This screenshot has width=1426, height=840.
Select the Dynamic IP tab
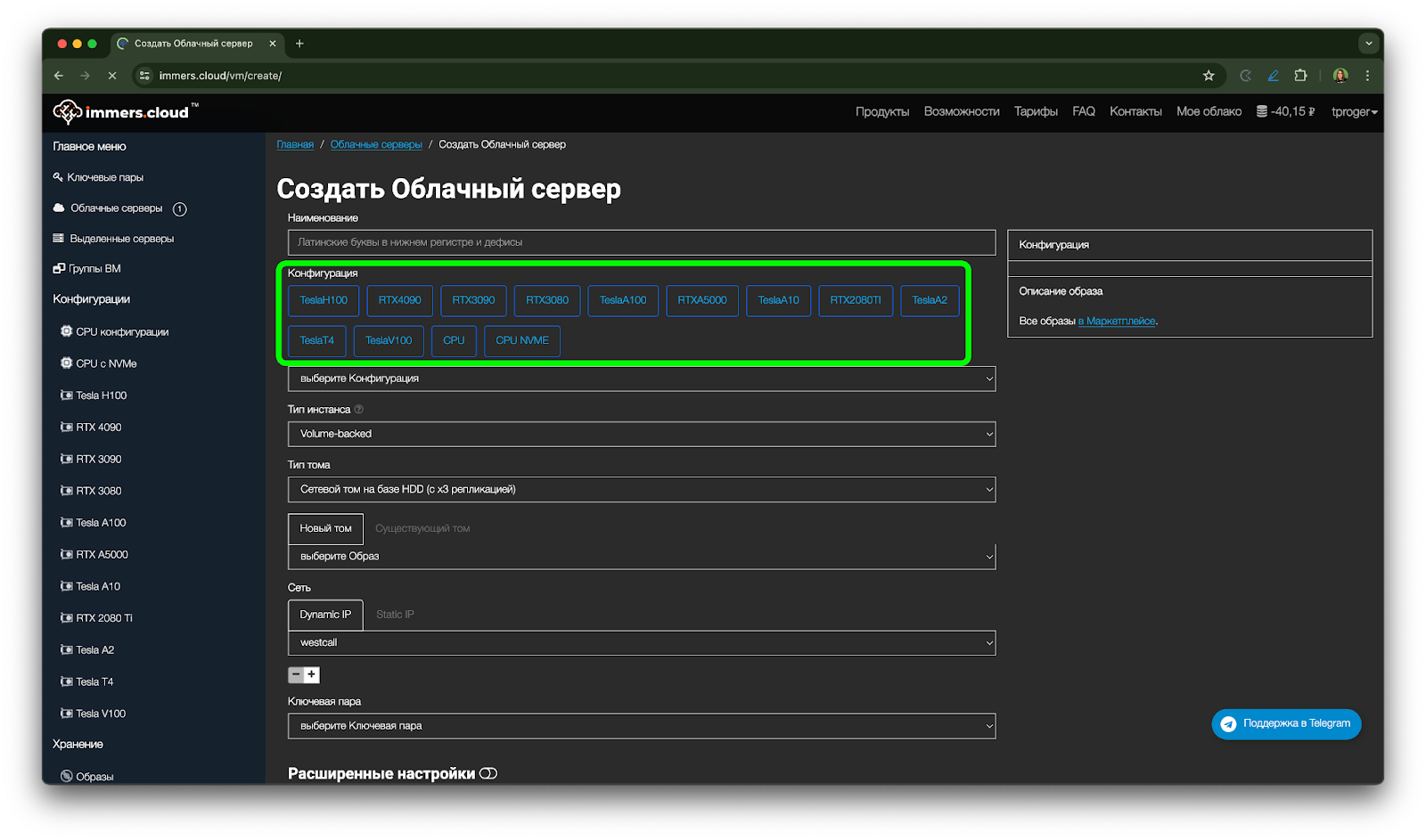click(x=325, y=615)
